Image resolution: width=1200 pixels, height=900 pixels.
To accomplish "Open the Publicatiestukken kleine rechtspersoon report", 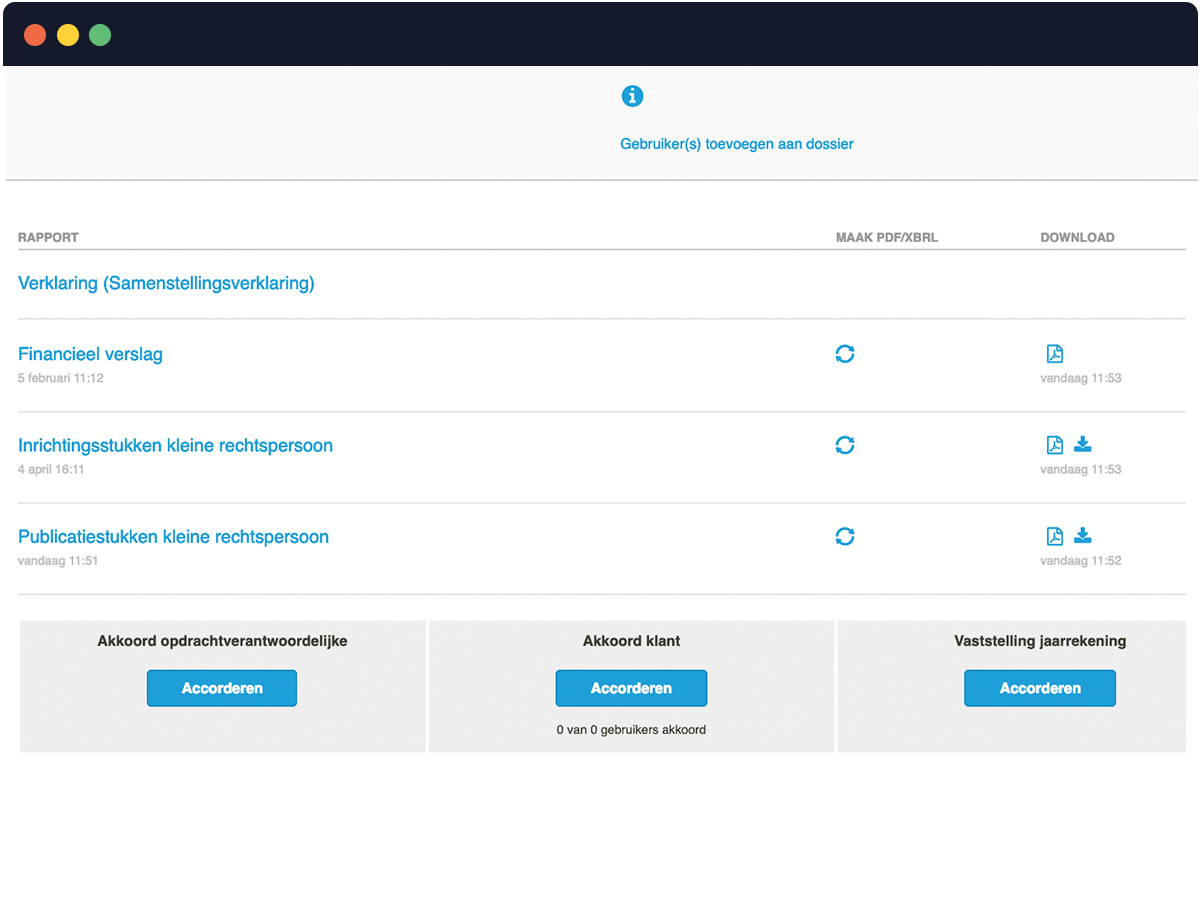I will pyautogui.click(x=172, y=537).
